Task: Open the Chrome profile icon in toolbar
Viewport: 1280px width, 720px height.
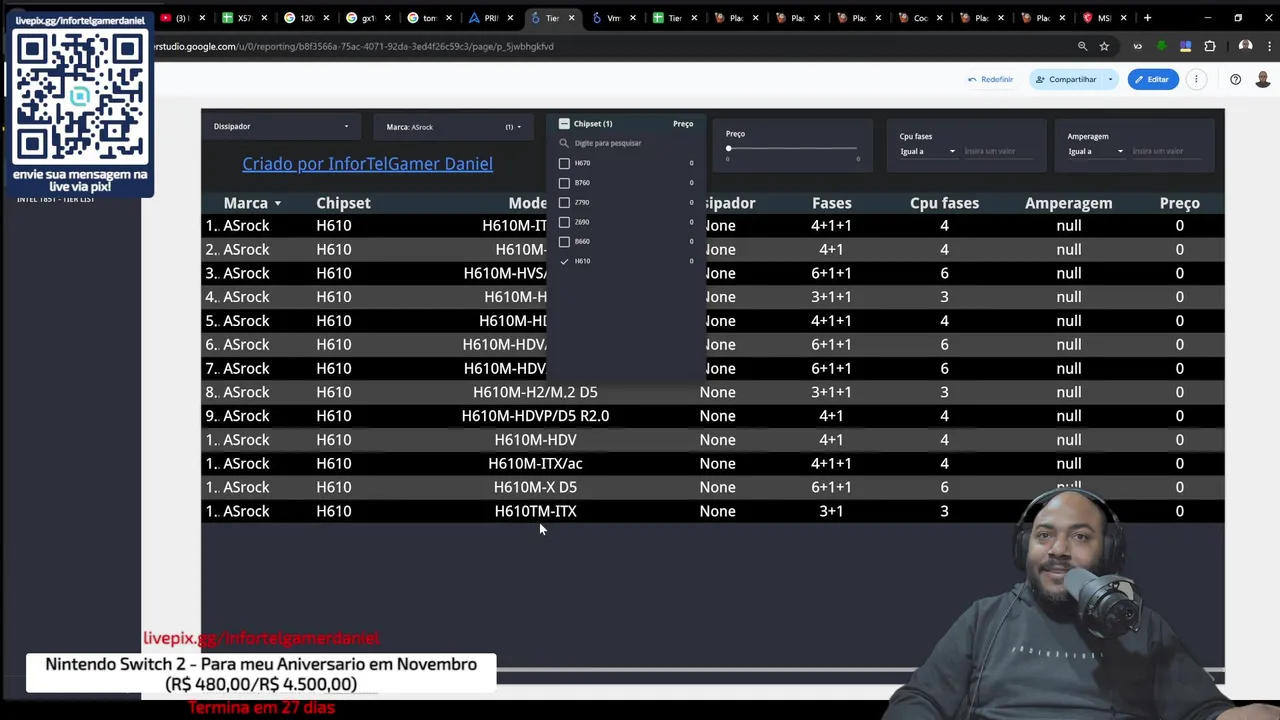Action: point(1245,46)
